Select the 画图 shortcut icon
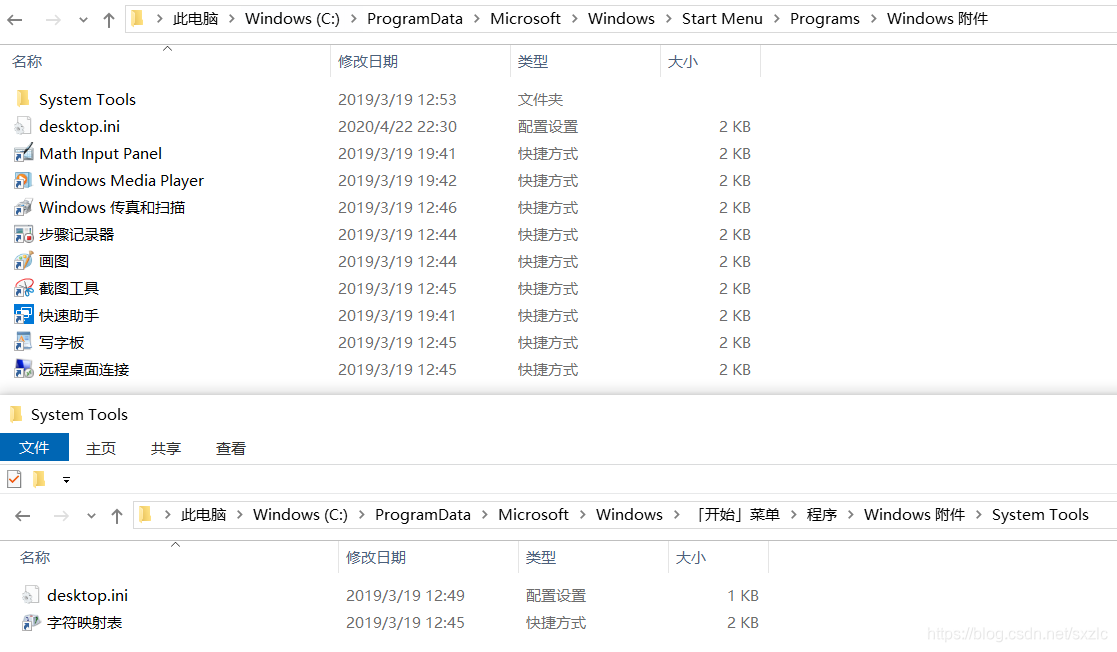The width and height of the screenshot is (1117, 652). 24,262
